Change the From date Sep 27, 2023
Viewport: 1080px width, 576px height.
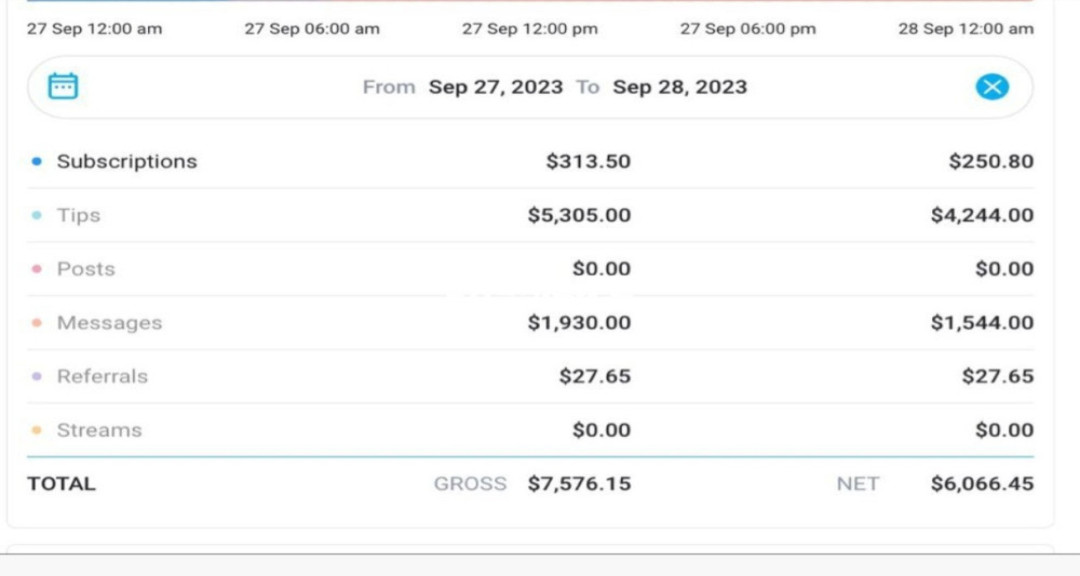tap(496, 87)
